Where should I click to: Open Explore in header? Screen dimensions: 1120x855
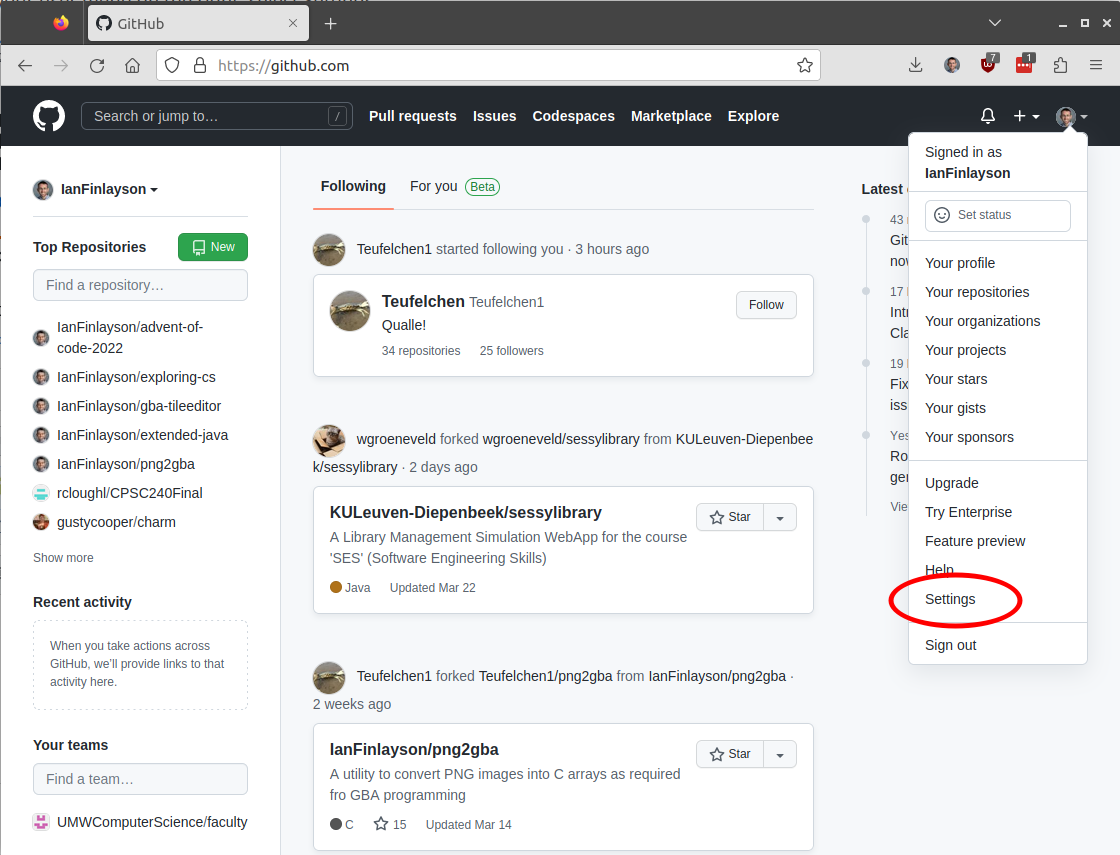(753, 116)
